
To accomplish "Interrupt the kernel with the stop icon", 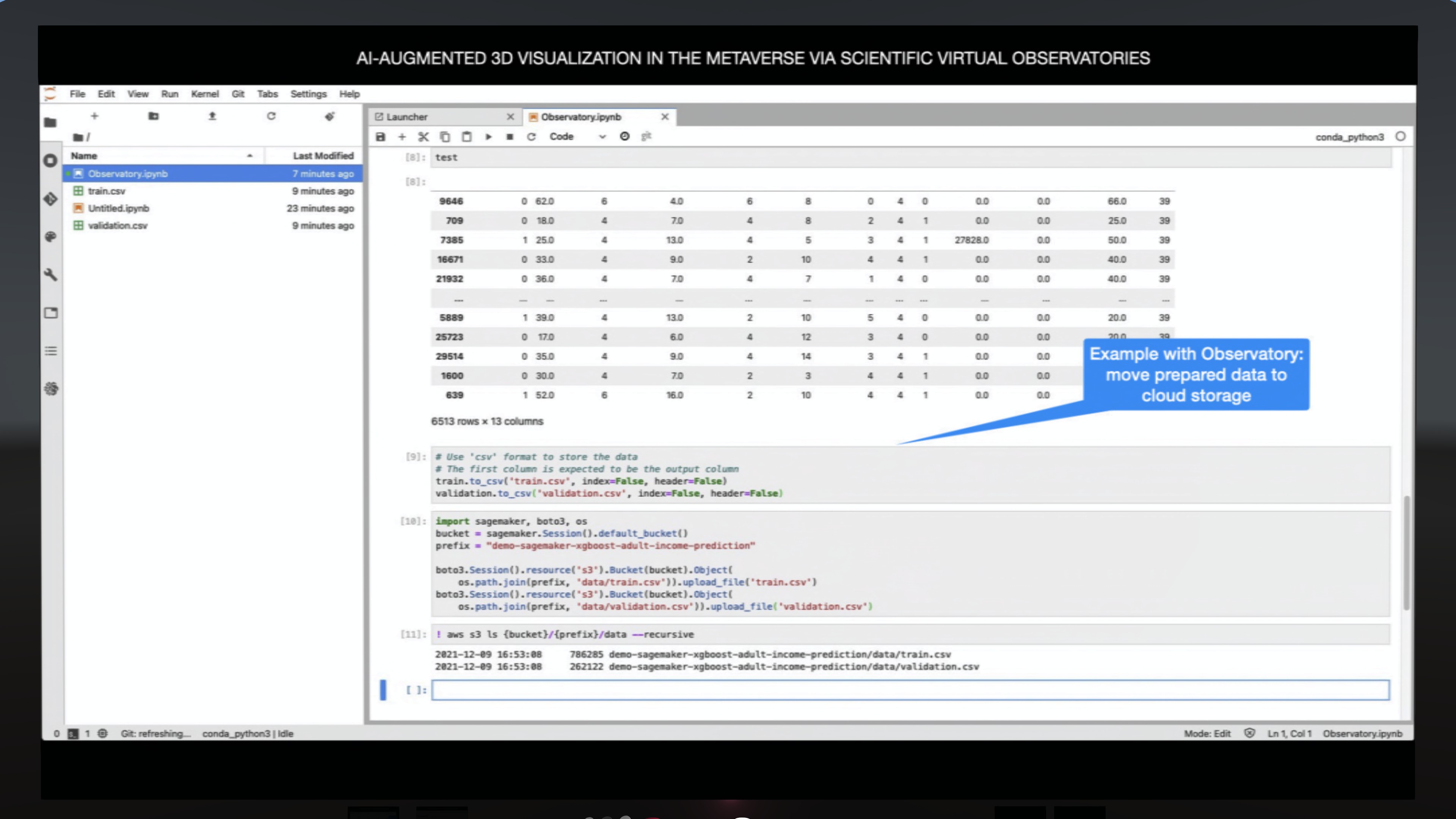I will coord(510,137).
